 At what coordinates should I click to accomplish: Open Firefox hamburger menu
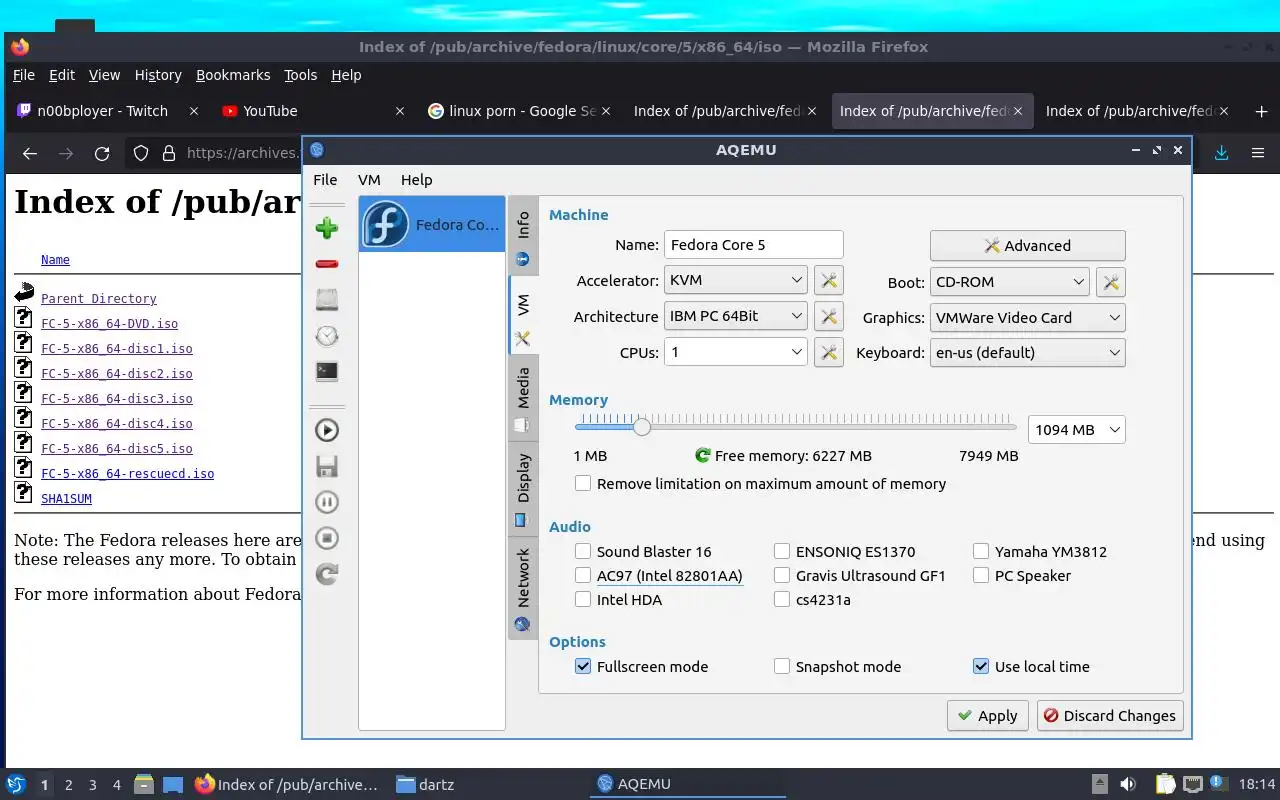tap(1258, 153)
